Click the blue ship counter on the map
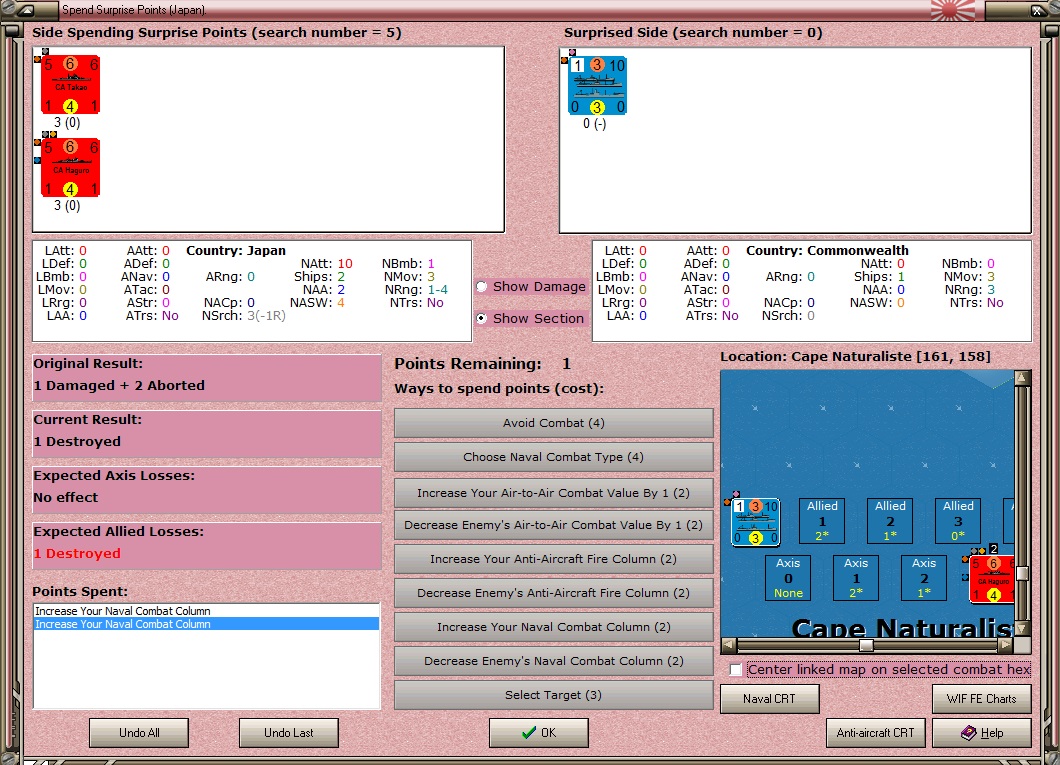The width and height of the screenshot is (1060, 765). click(x=756, y=522)
